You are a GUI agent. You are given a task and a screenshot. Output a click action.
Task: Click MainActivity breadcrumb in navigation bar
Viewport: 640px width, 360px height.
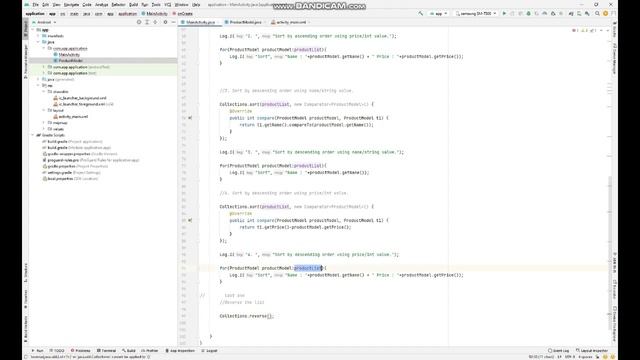154,13
